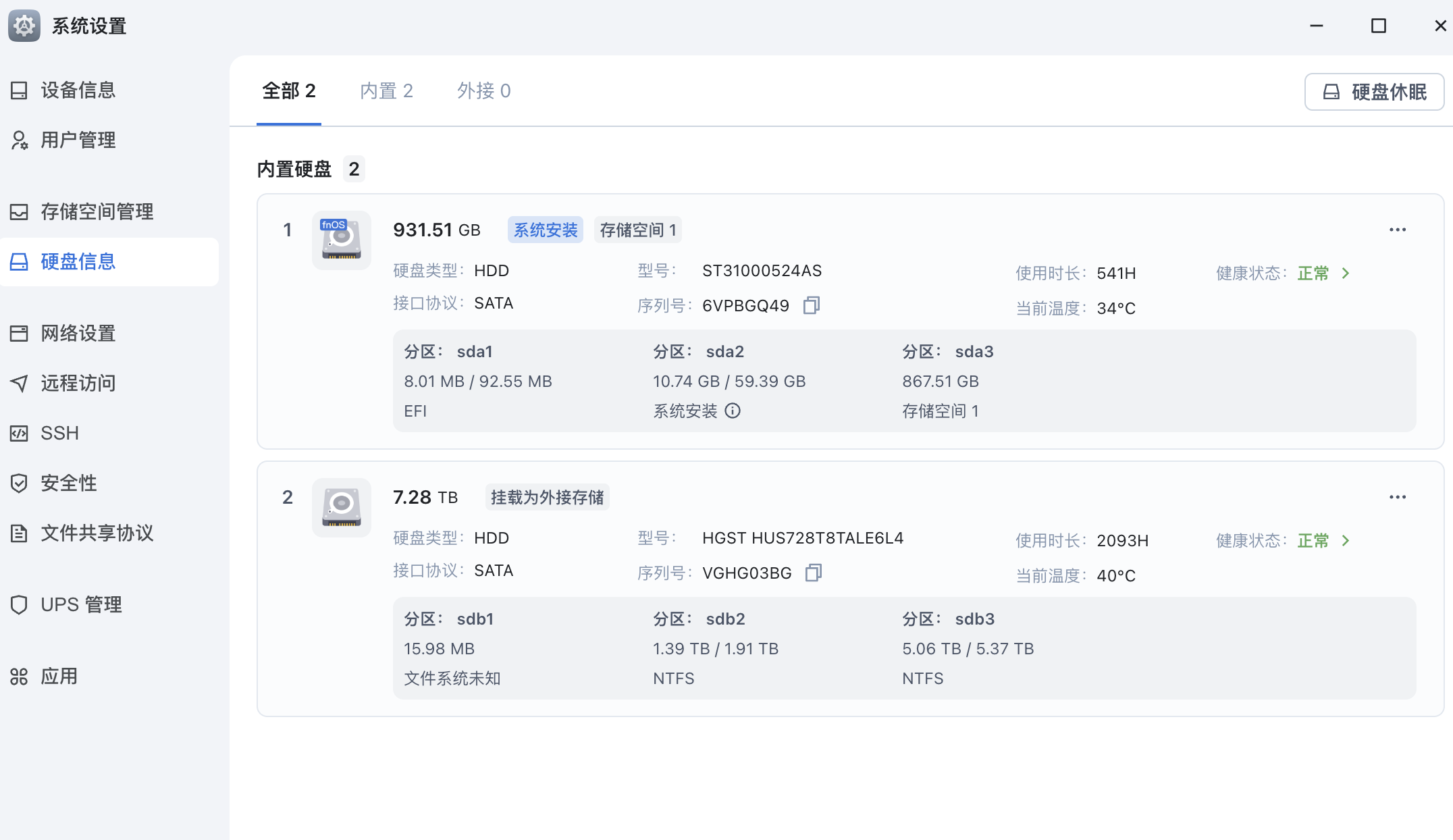The height and width of the screenshot is (840, 1453).
Task: Open 文件共享协议 in the sidebar
Action: coord(109,533)
